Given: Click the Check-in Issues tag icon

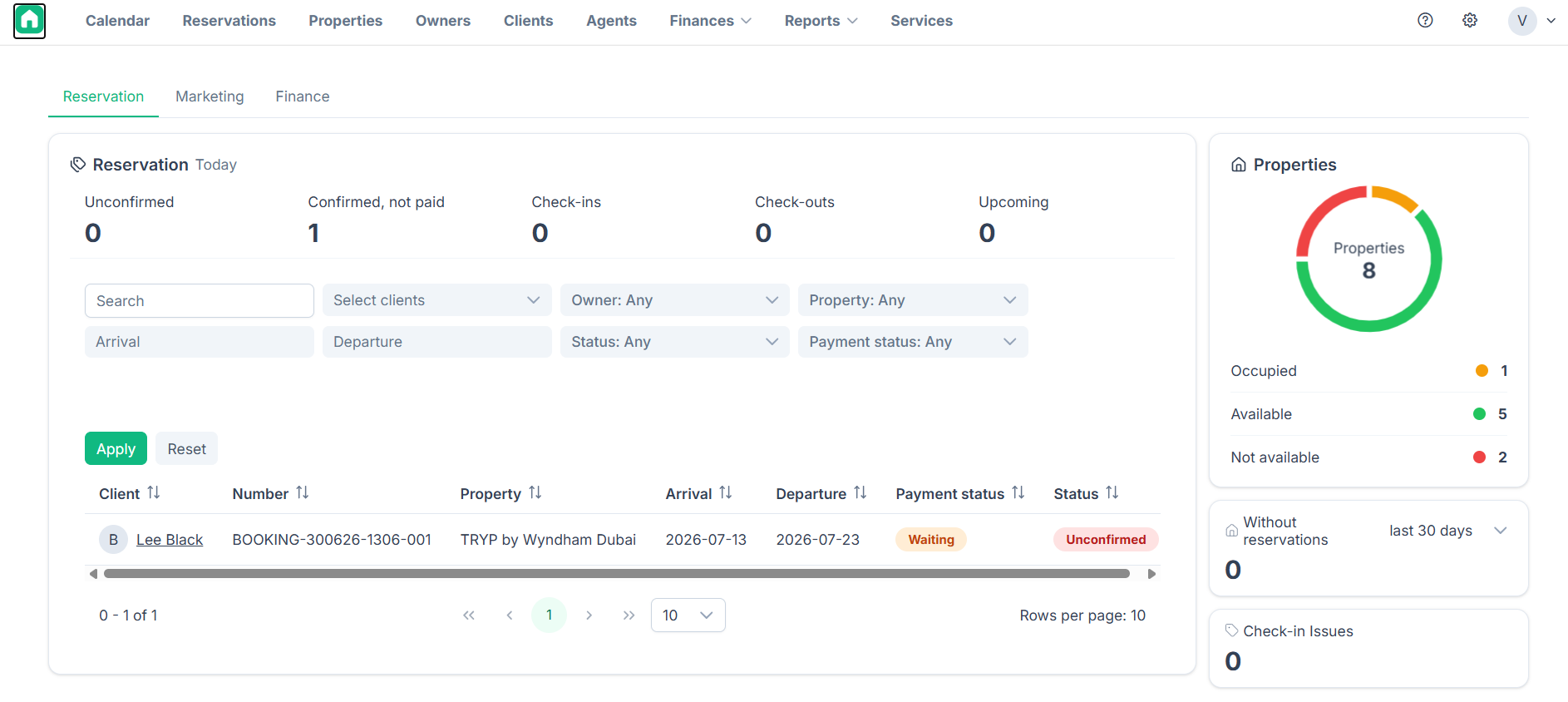Looking at the screenshot, I should click(x=1232, y=631).
